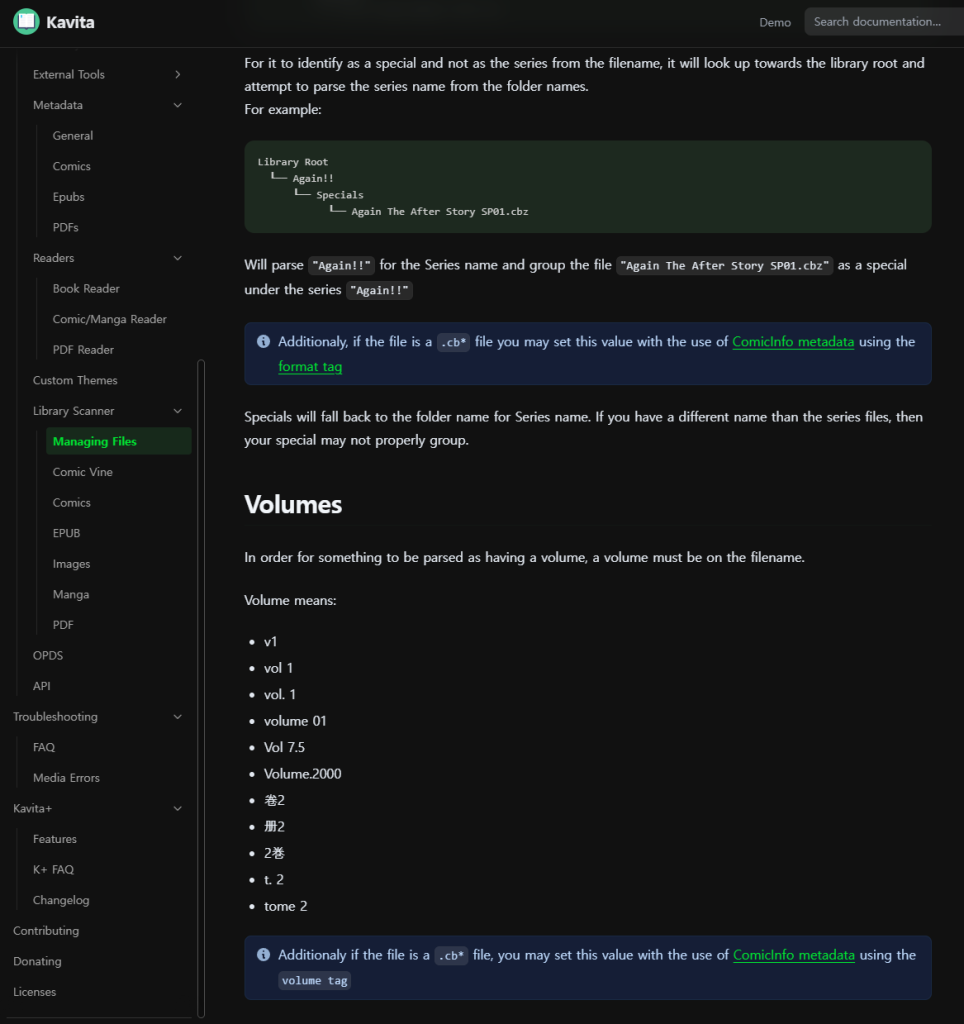Collapse the Kavita+ section chevron
This screenshot has width=964, height=1024.
(x=178, y=808)
